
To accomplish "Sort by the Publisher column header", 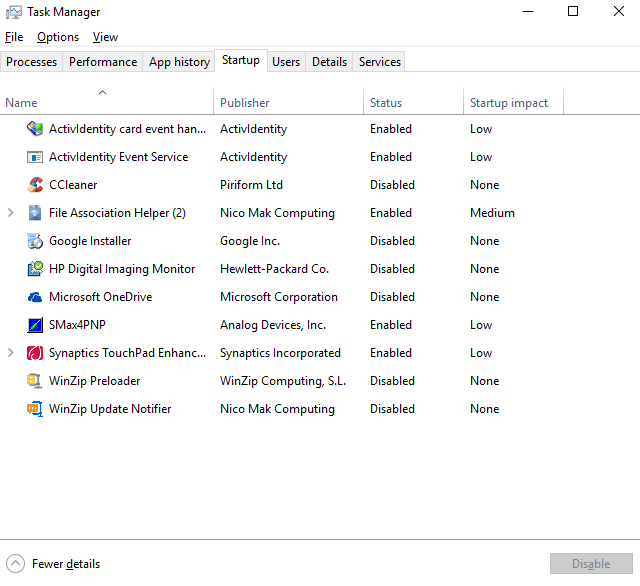I will tap(288, 101).
